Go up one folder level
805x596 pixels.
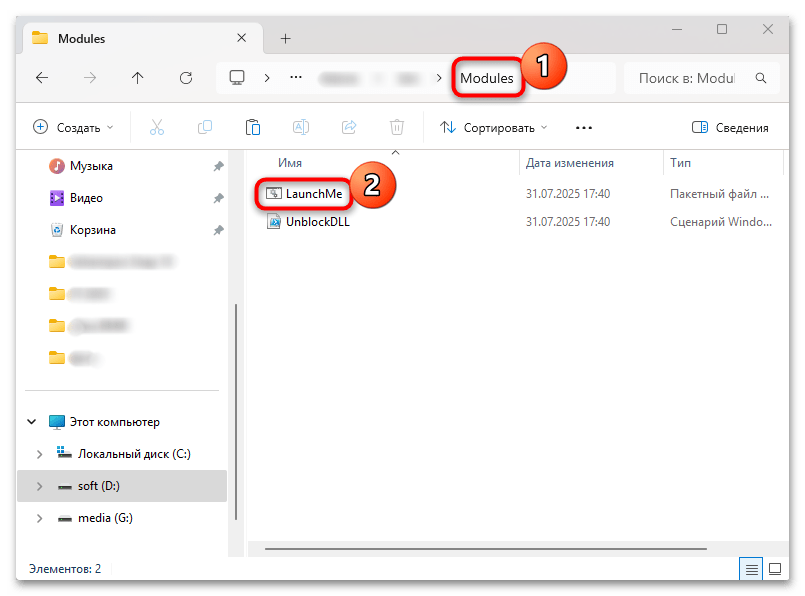pos(137,77)
